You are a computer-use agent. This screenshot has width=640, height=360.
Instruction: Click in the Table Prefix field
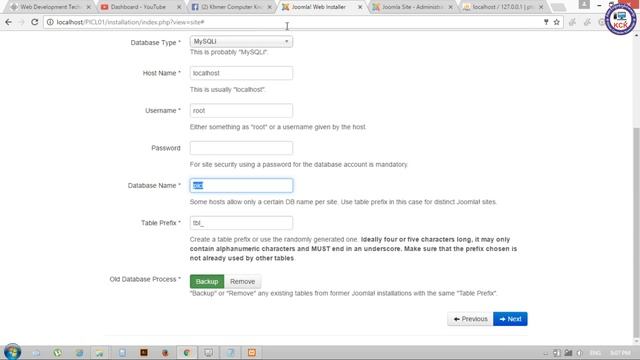tap(241, 223)
